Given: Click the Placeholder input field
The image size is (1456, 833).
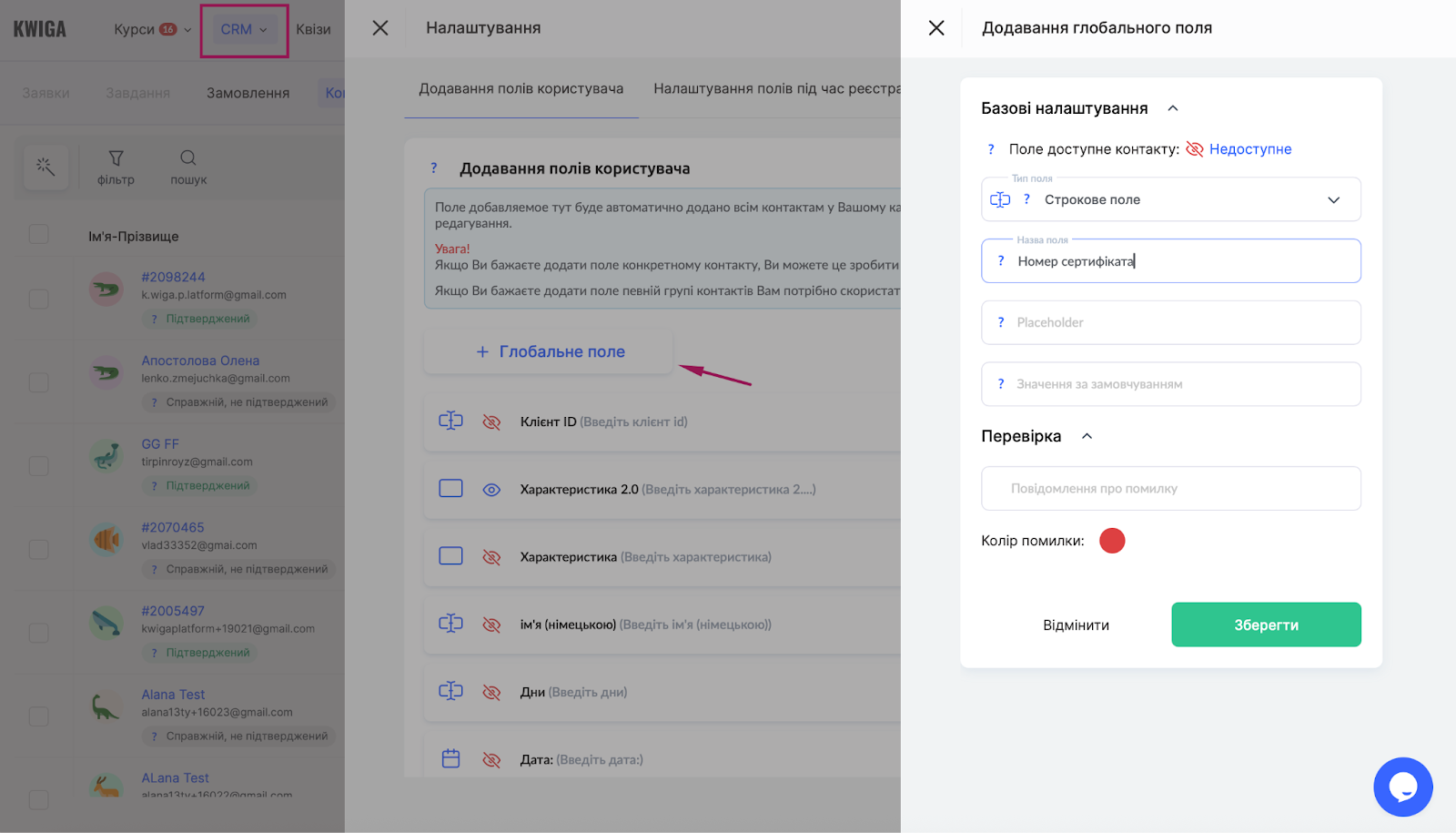Looking at the screenshot, I should coord(1170,322).
